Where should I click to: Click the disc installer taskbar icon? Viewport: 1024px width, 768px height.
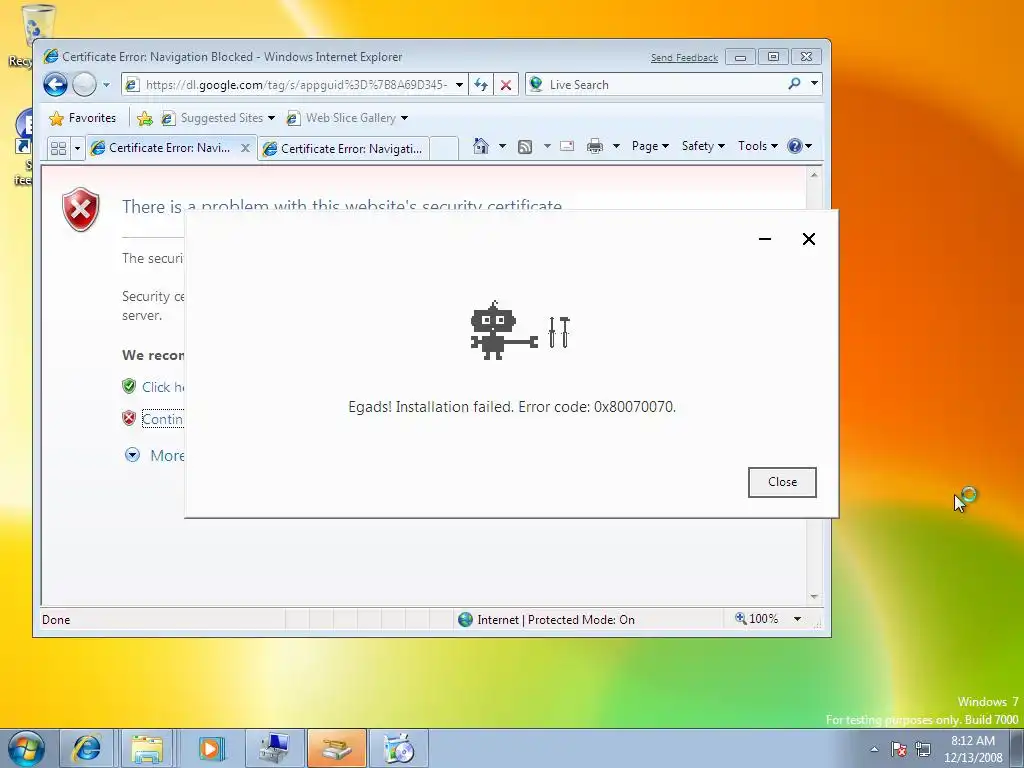point(399,748)
